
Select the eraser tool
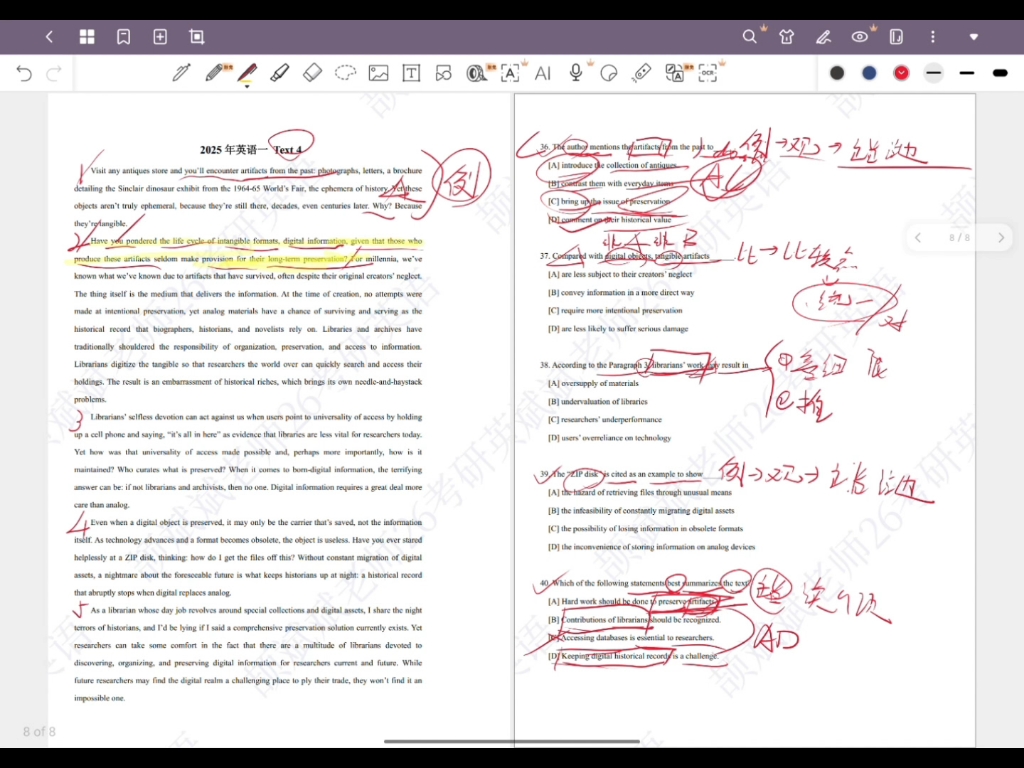click(x=313, y=72)
